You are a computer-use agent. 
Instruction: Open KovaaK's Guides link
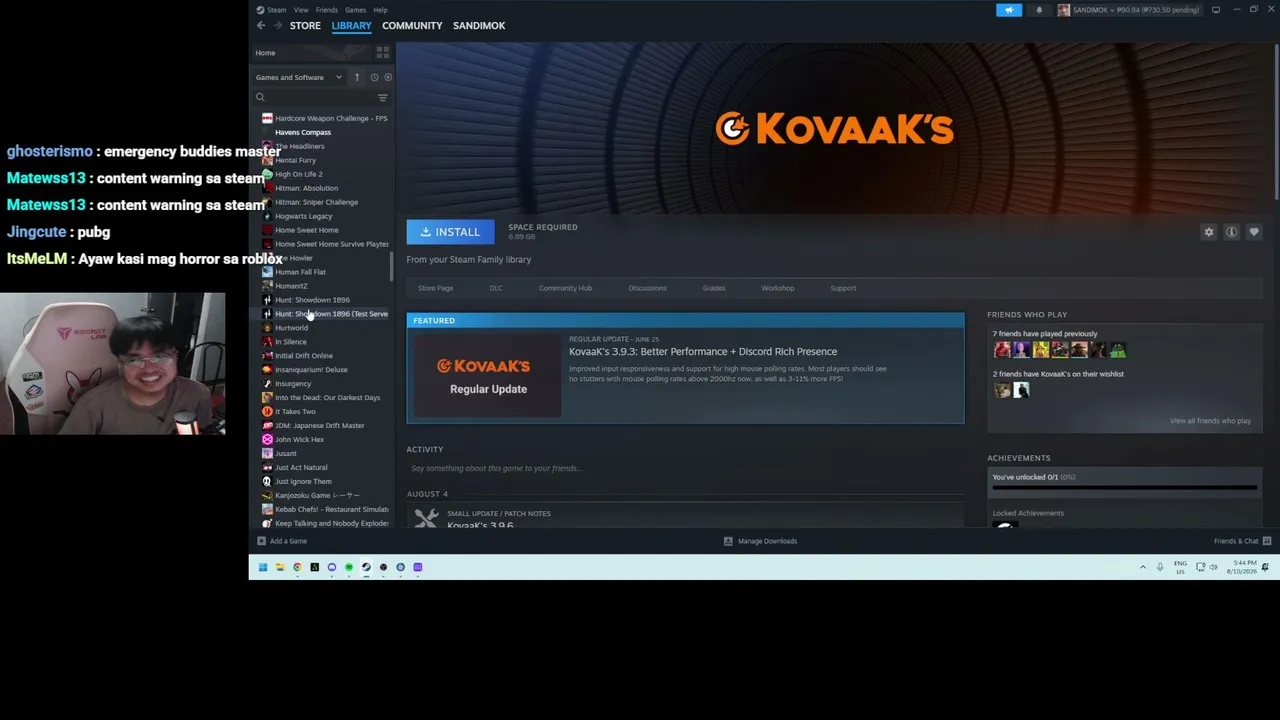714,288
